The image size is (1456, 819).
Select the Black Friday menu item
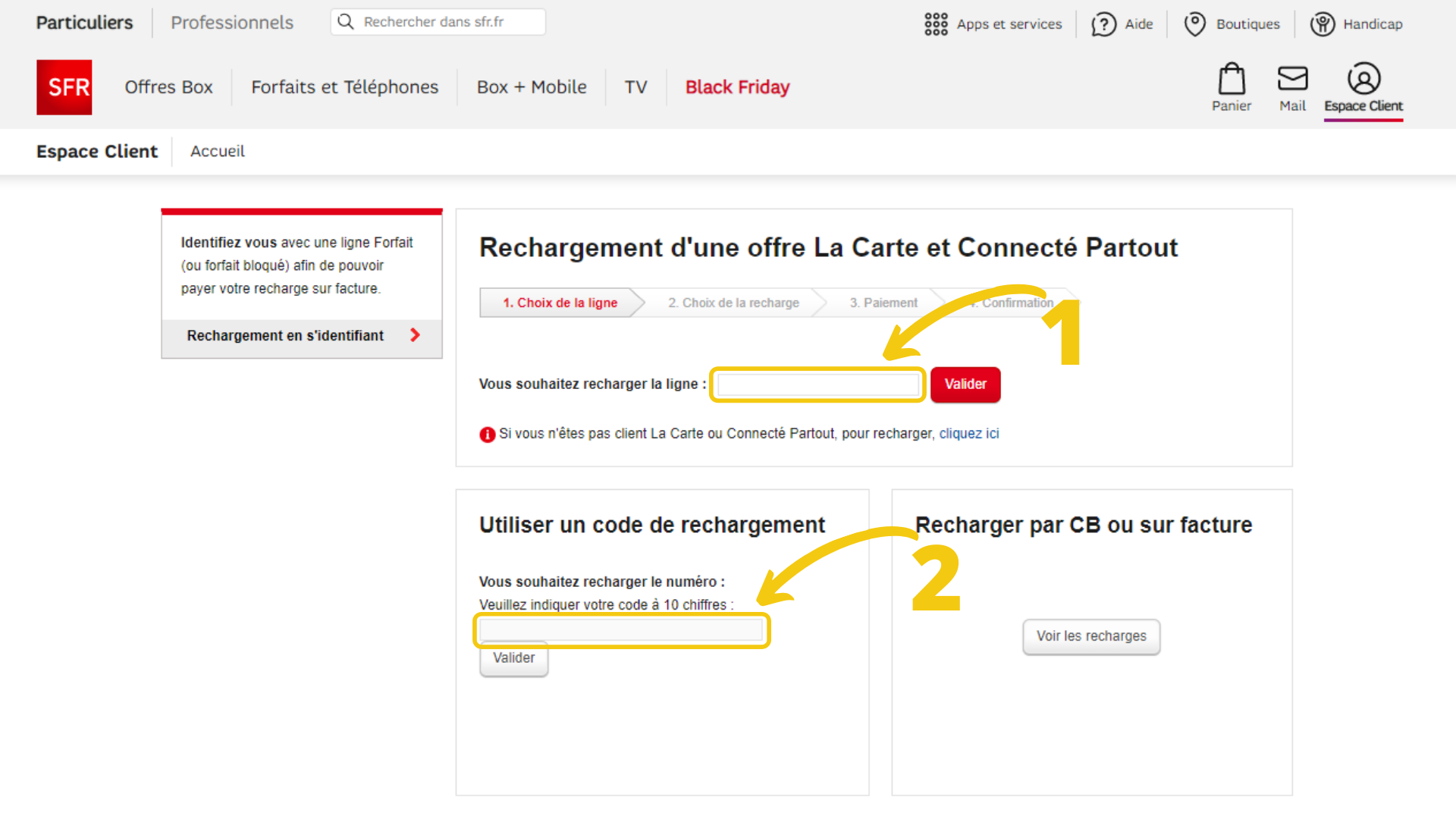[x=736, y=87]
